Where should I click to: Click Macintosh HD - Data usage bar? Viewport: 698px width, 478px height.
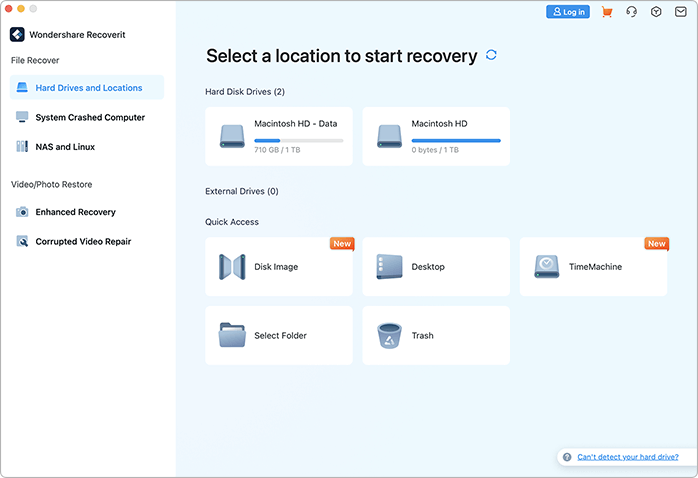pyautogui.click(x=299, y=141)
